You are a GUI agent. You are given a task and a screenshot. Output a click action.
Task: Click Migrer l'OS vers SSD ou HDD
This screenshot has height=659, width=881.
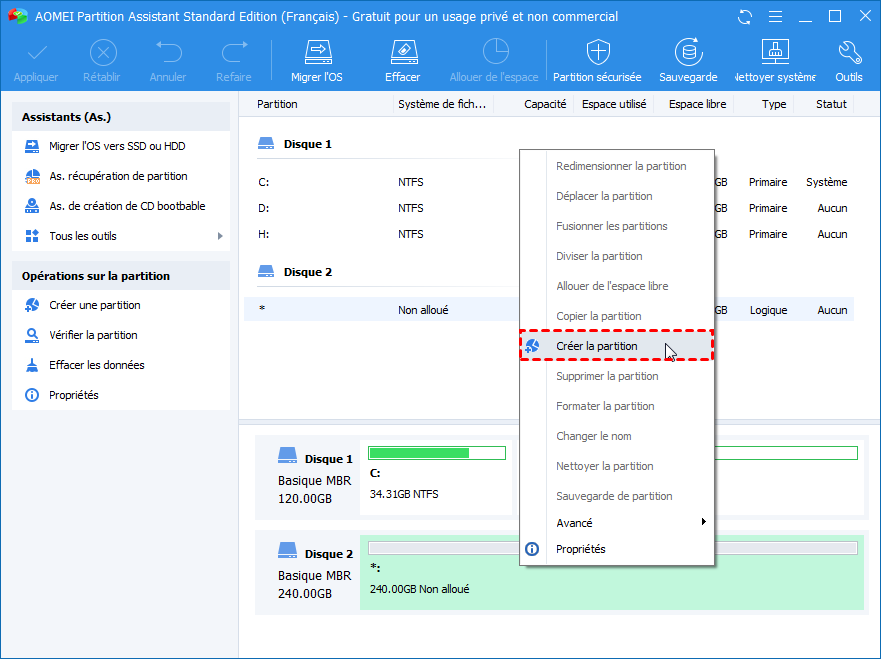117,146
